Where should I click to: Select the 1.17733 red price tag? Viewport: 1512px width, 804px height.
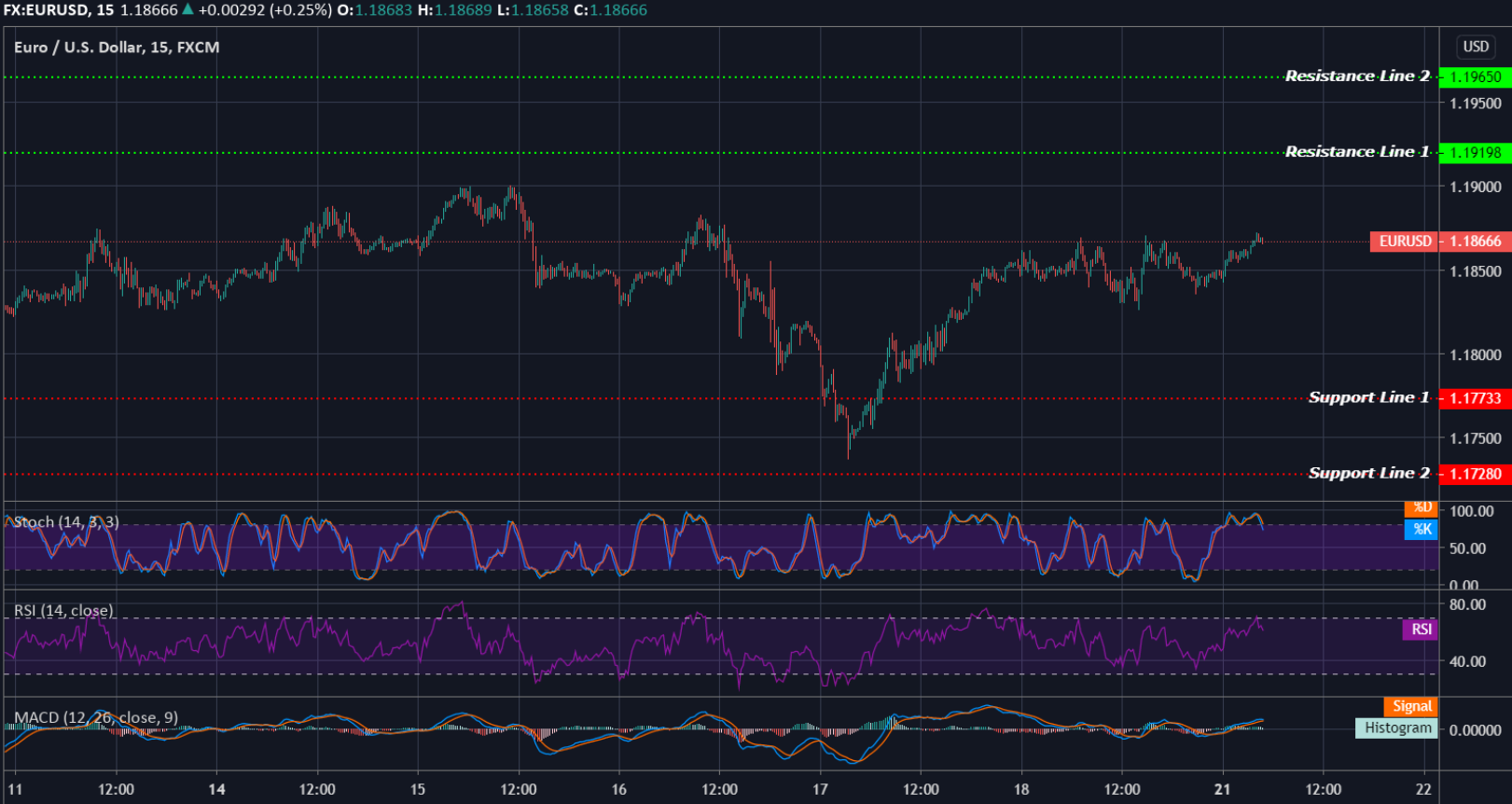(x=1476, y=398)
